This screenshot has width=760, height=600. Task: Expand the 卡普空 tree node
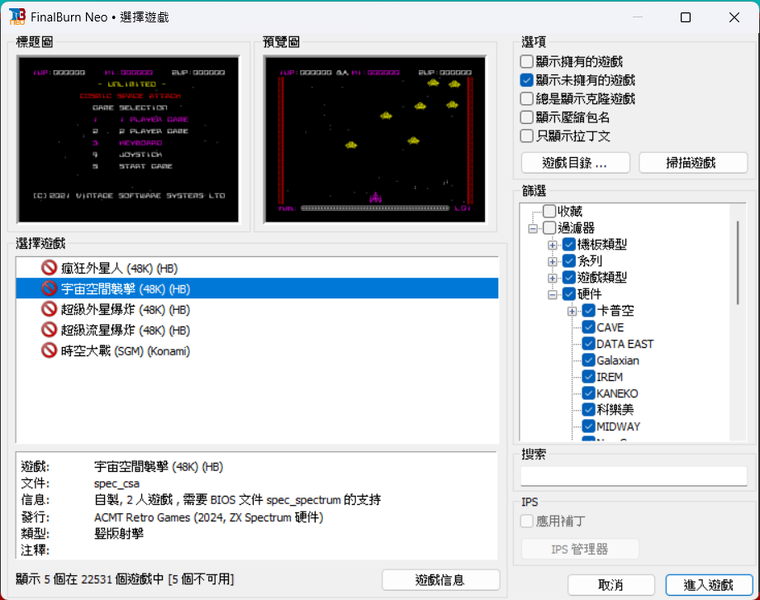(x=572, y=311)
